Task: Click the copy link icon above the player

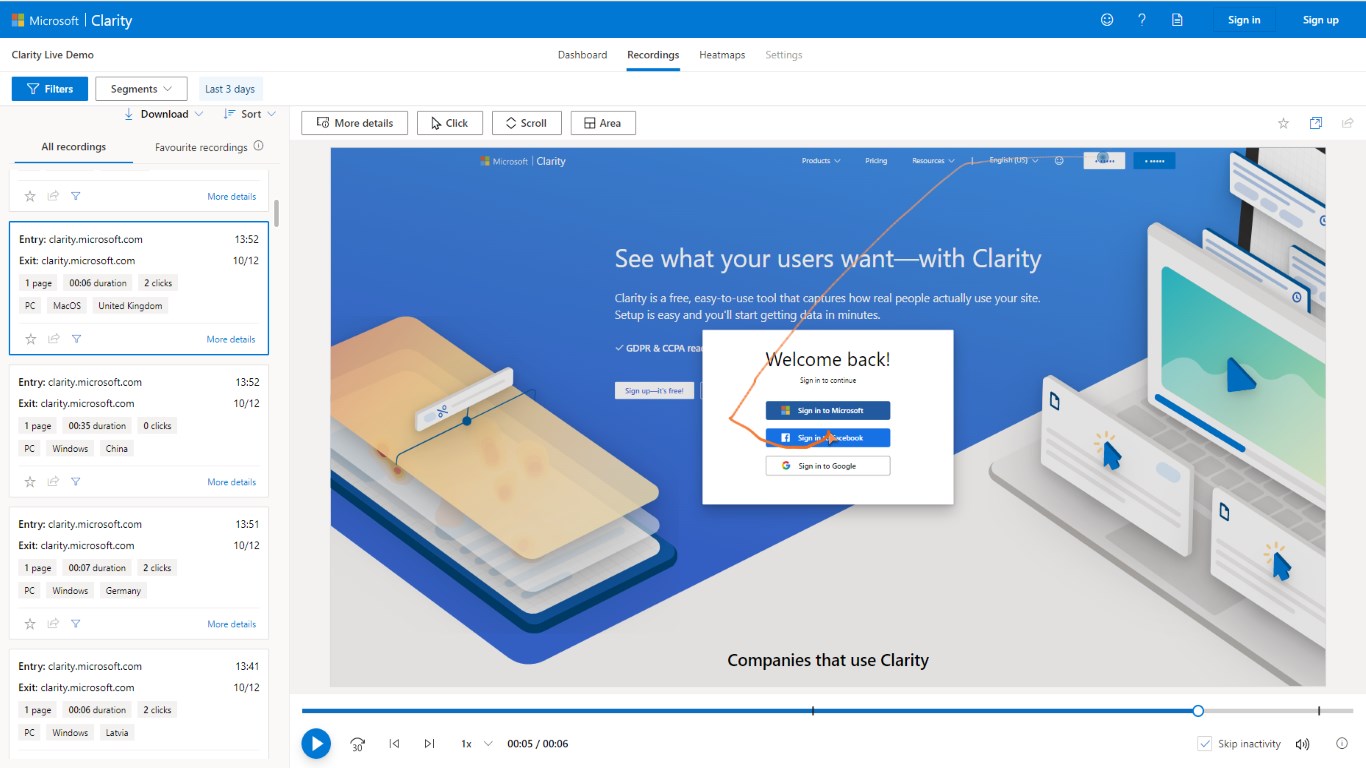Action: 1316,123
